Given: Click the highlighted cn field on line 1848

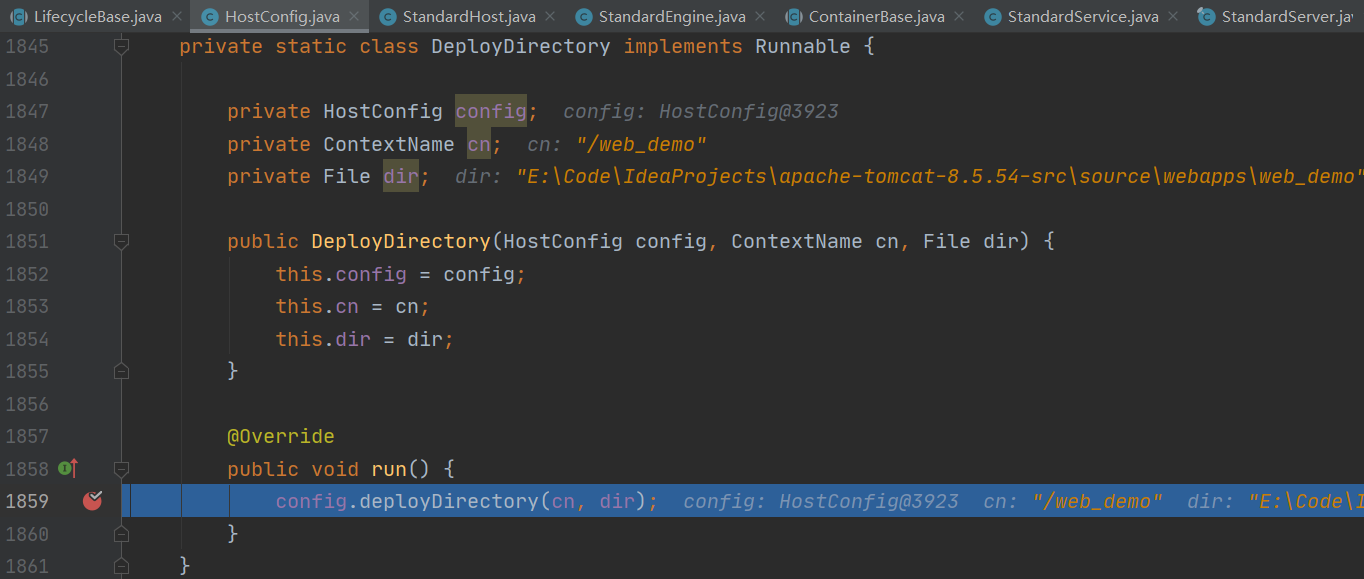Looking at the screenshot, I should coord(479,144).
